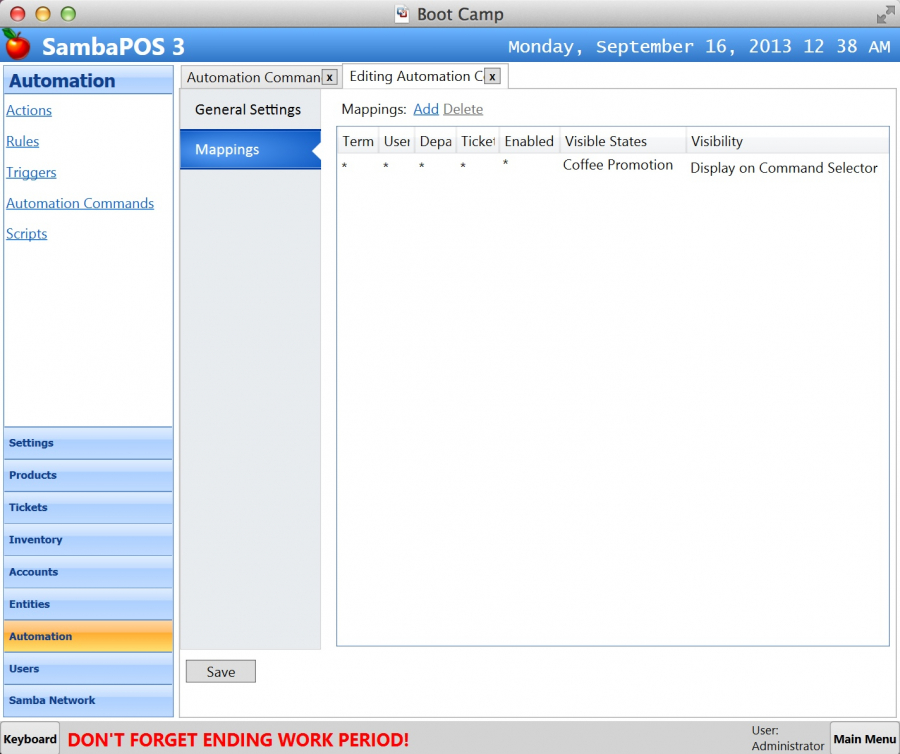The height and width of the screenshot is (754, 900).
Task: Select the Mappings section
Action: (x=249, y=150)
